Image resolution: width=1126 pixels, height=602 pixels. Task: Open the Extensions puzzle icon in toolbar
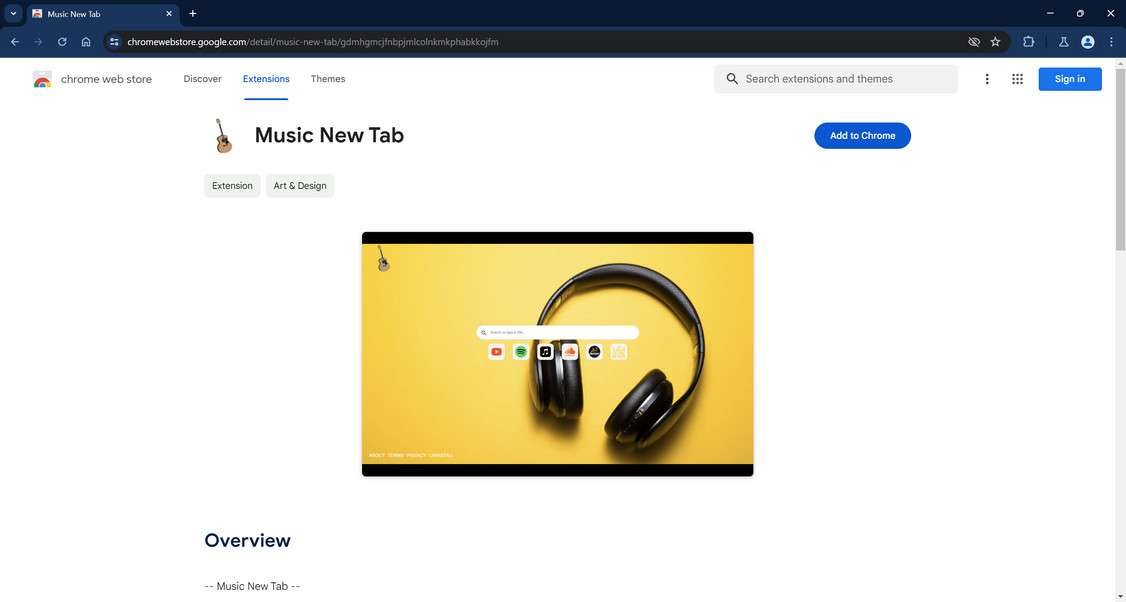1028,42
